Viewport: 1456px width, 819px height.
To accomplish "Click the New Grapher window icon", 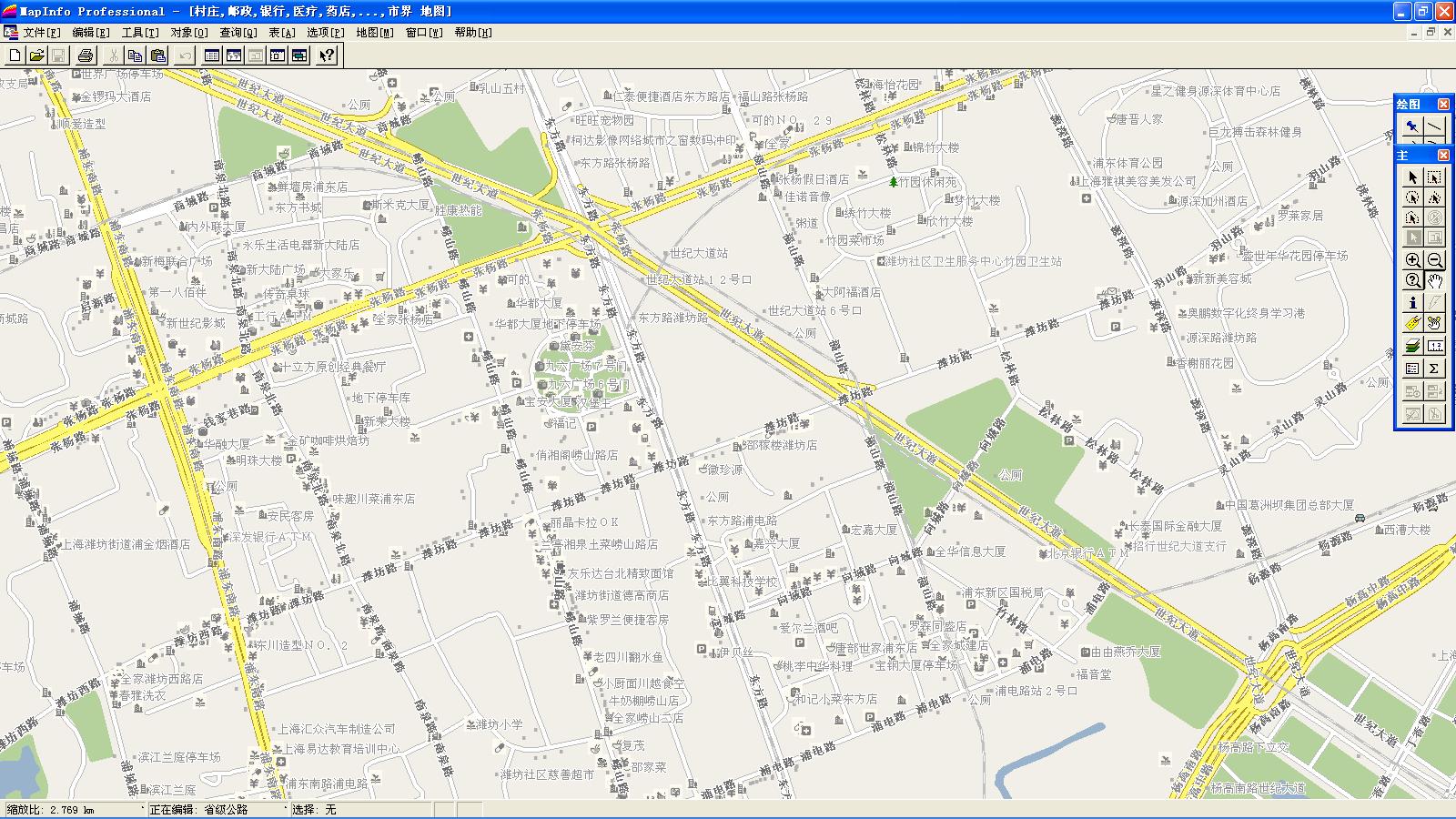I will [256, 56].
